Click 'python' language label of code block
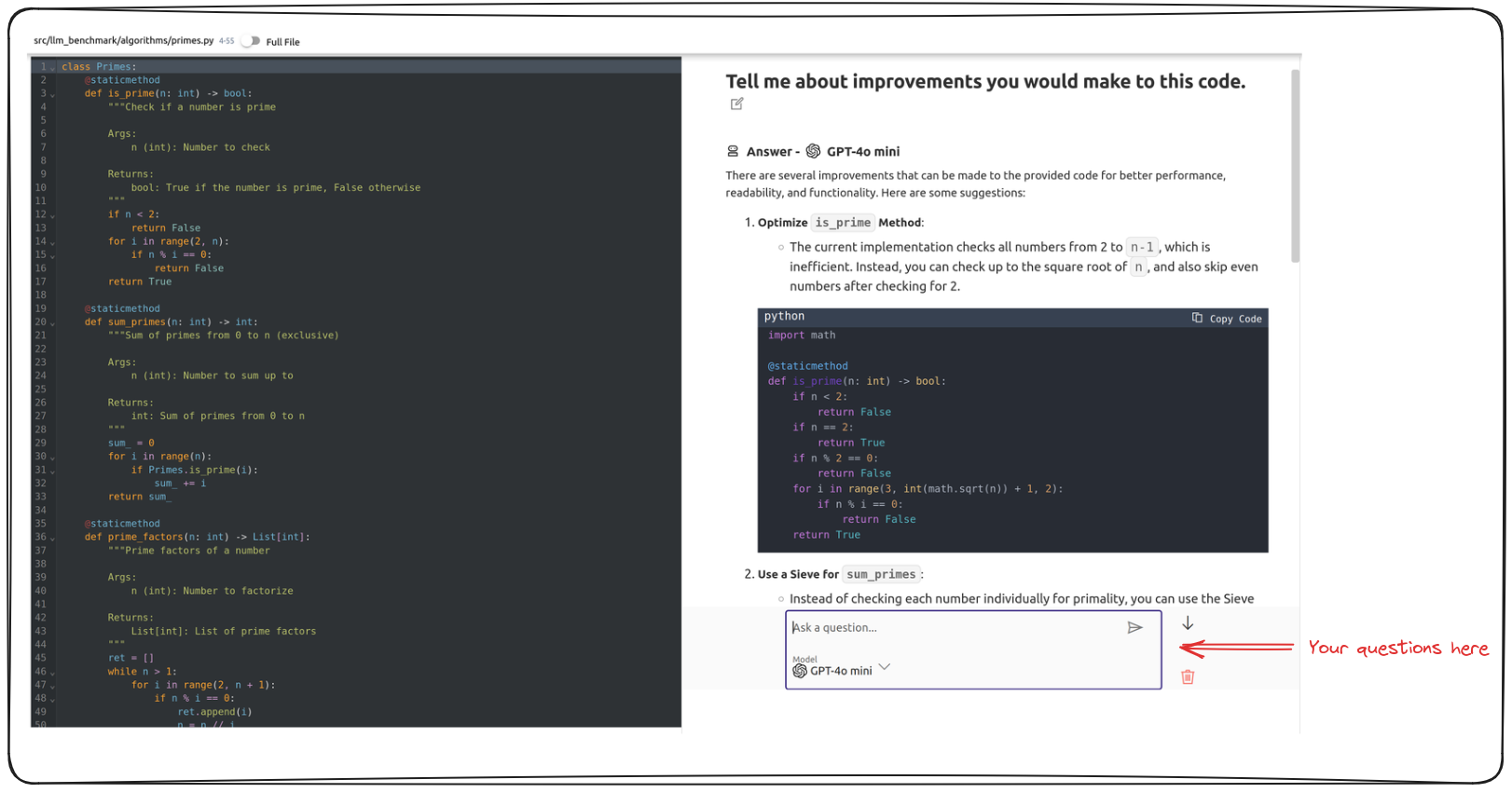The width and height of the screenshot is (1512, 793). (x=784, y=317)
